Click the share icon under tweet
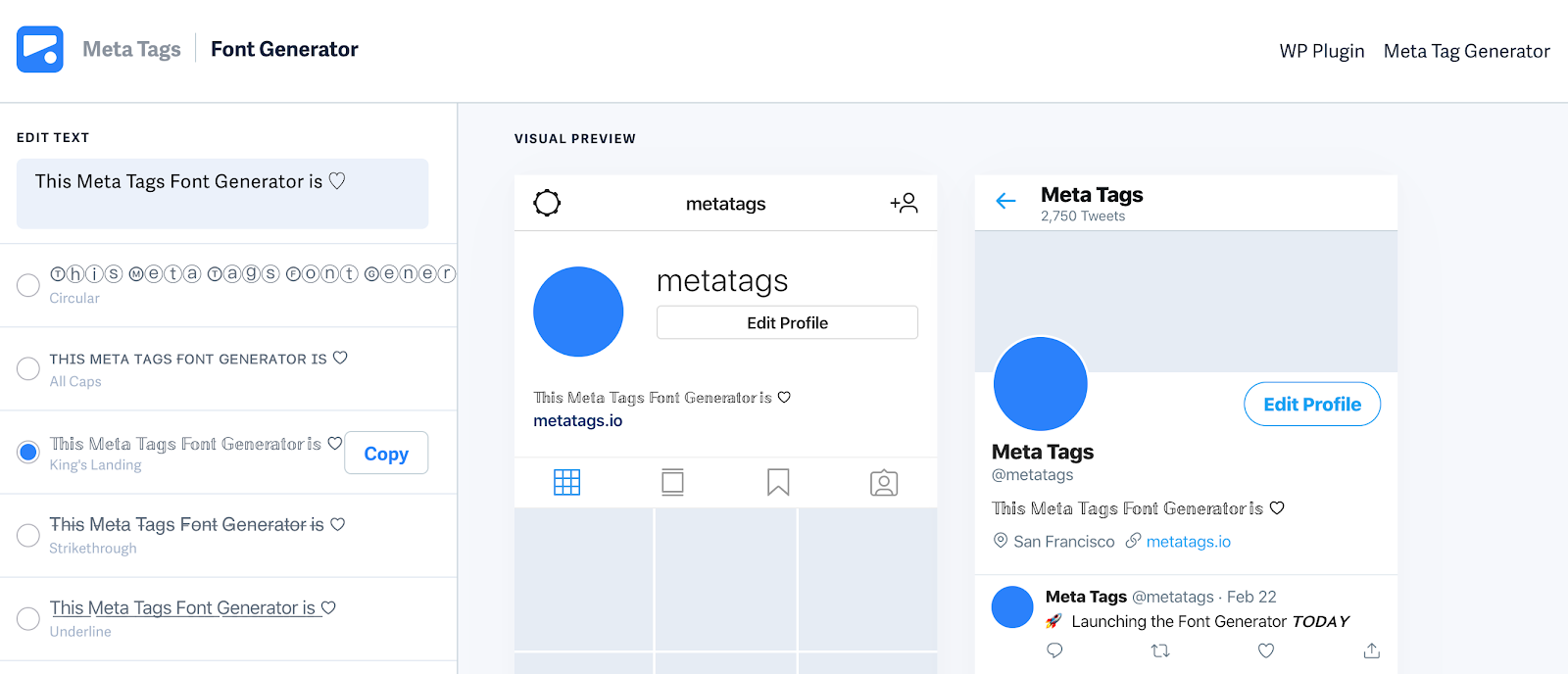Image resolution: width=1568 pixels, height=674 pixels. point(1372,650)
